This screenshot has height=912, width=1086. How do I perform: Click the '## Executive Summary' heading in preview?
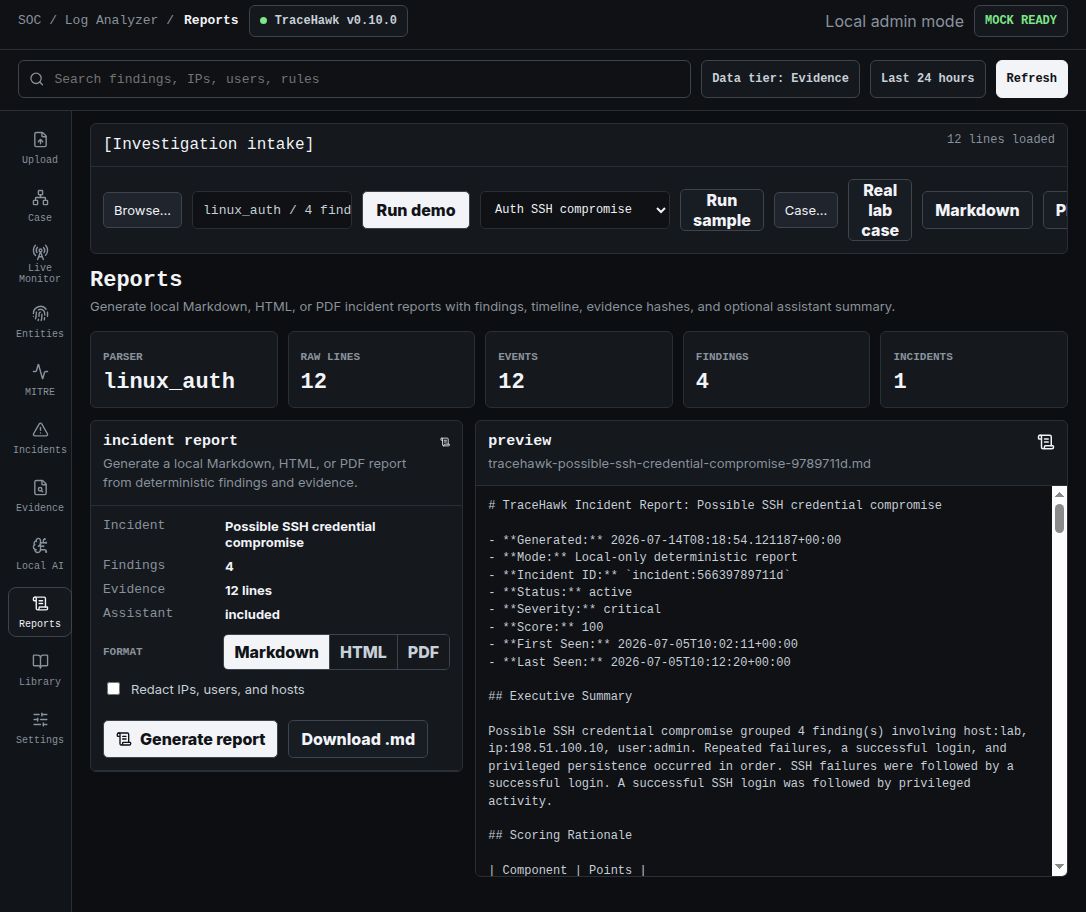point(560,695)
